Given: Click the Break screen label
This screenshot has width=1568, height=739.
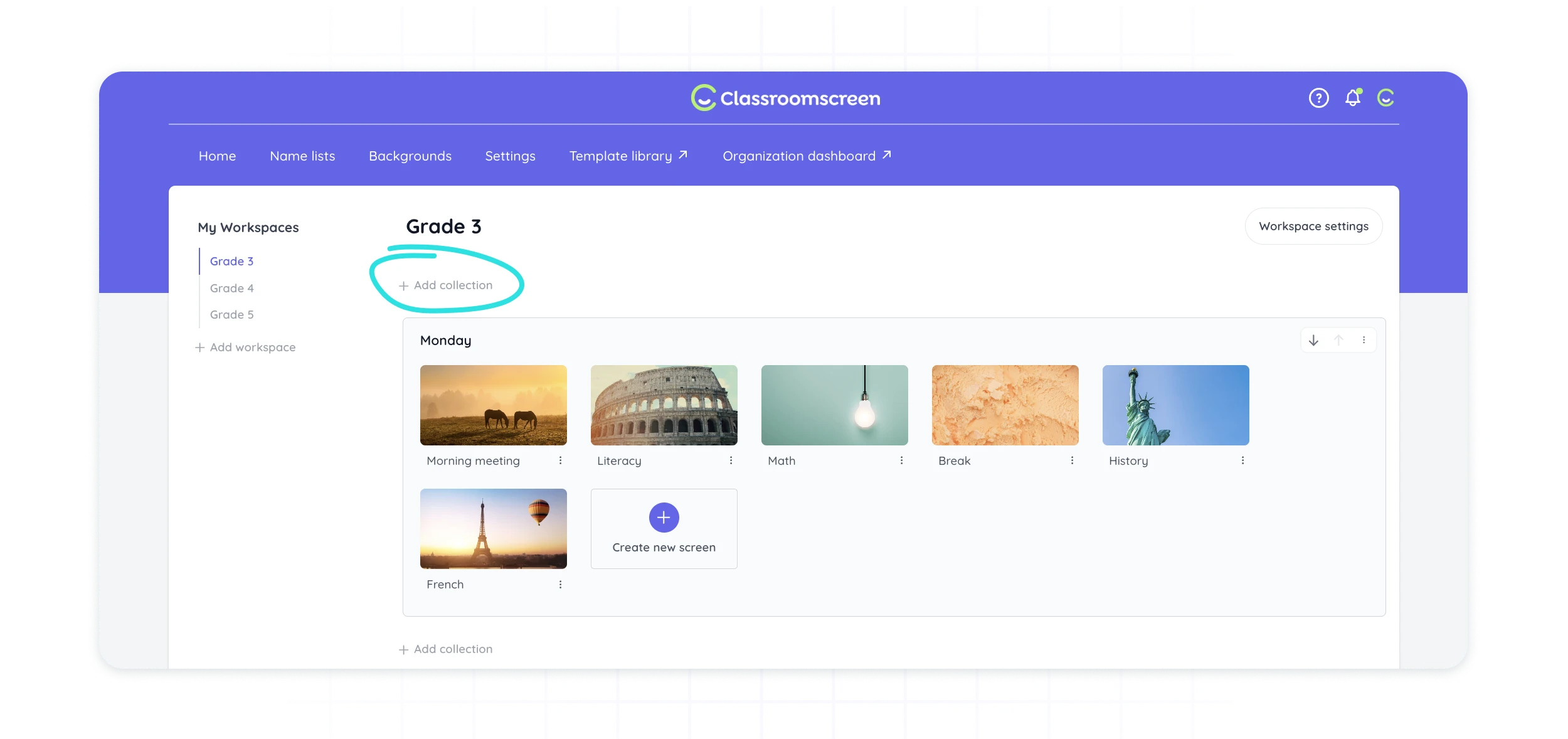Looking at the screenshot, I should [954, 460].
